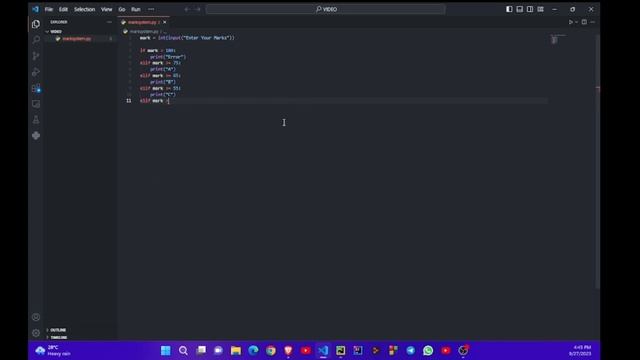Open the Selection menu

point(84,9)
